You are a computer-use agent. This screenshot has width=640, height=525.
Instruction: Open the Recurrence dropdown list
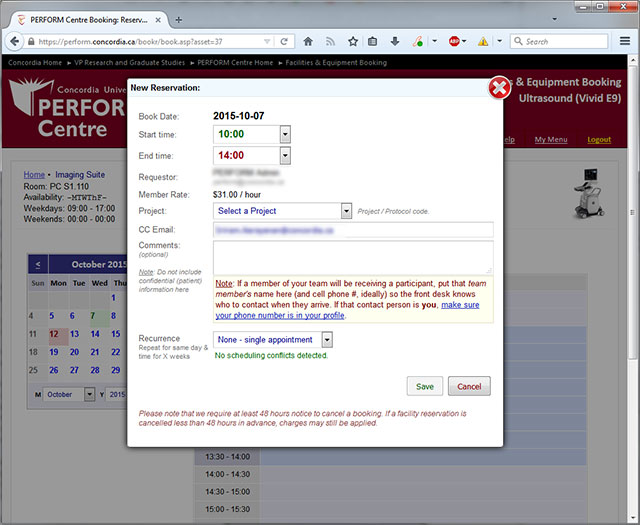326,340
